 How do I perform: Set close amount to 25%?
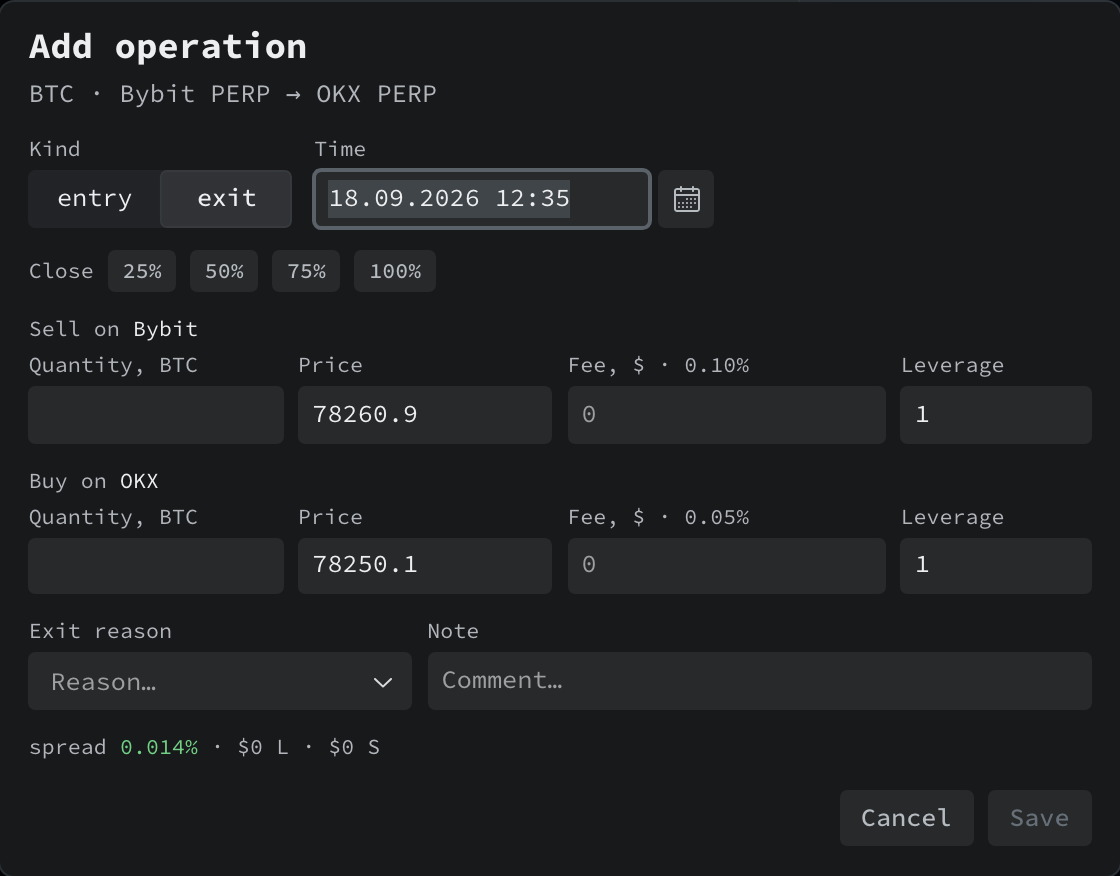click(x=142, y=272)
